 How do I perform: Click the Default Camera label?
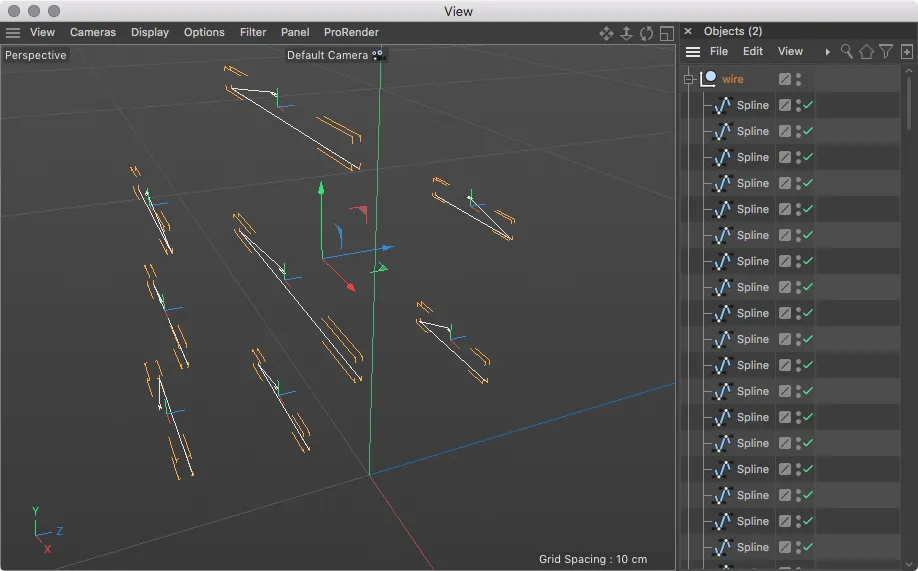tap(327, 55)
